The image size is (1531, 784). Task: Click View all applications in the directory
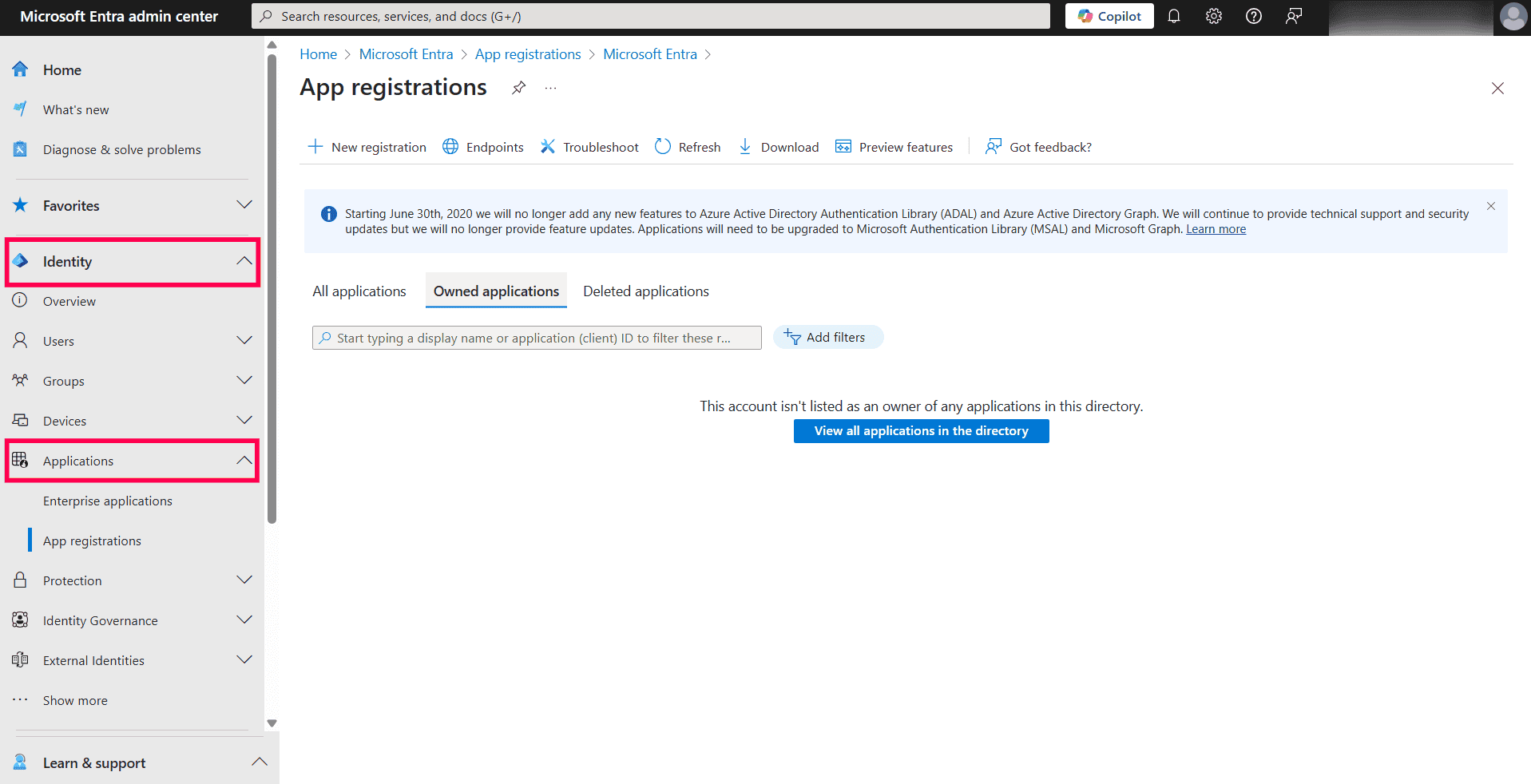[922, 431]
